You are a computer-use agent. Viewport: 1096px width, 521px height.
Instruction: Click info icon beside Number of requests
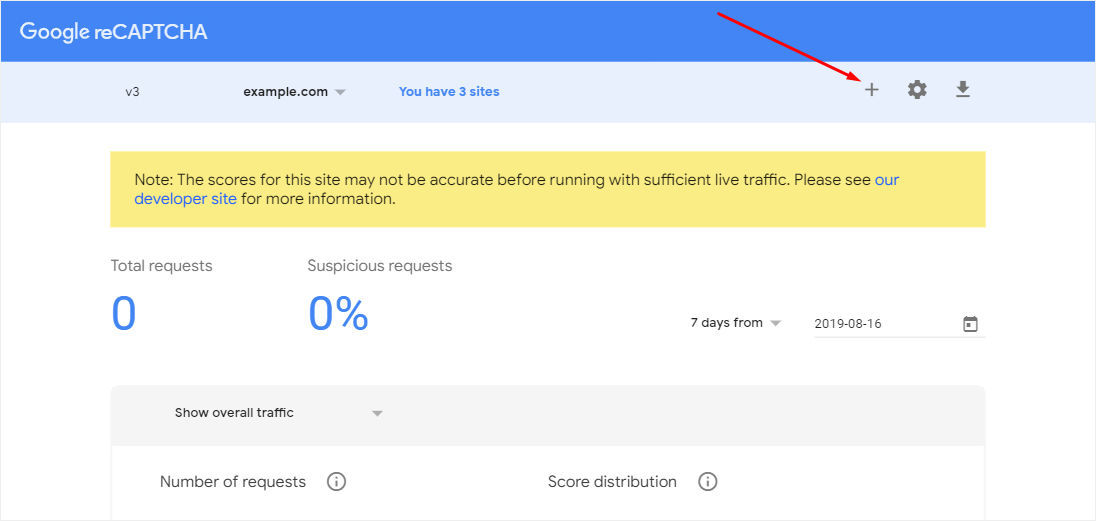336,482
